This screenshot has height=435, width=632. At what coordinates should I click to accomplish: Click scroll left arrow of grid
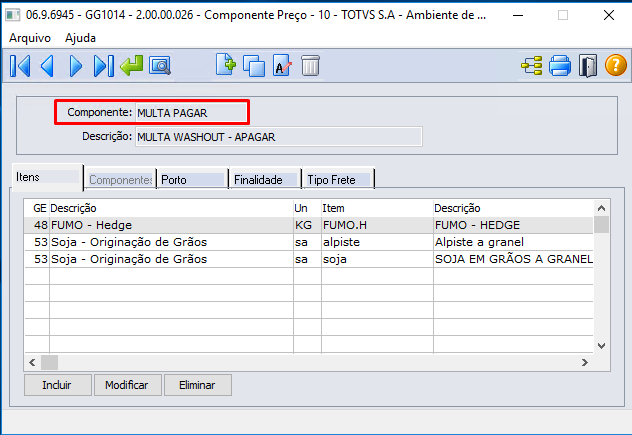32,362
